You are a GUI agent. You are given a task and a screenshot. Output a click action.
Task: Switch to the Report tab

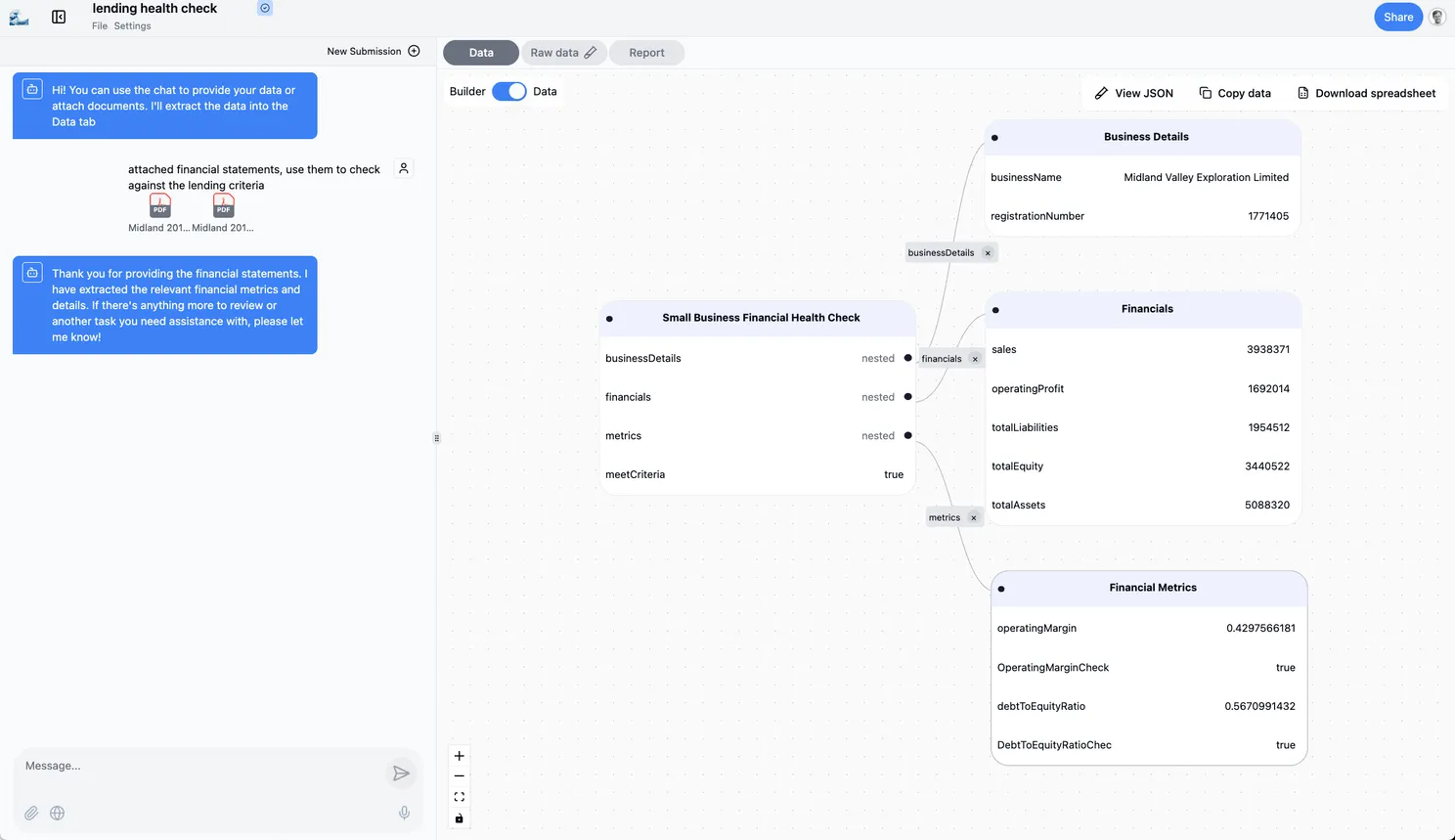(x=646, y=53)
